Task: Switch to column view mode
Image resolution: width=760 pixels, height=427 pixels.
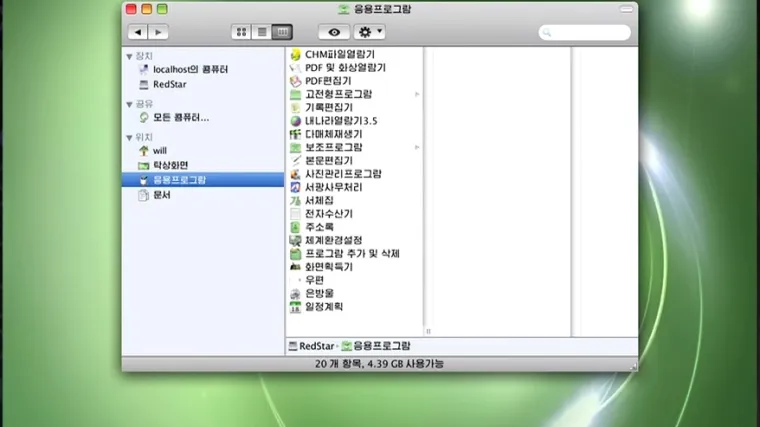Action: tap(282, 33)
